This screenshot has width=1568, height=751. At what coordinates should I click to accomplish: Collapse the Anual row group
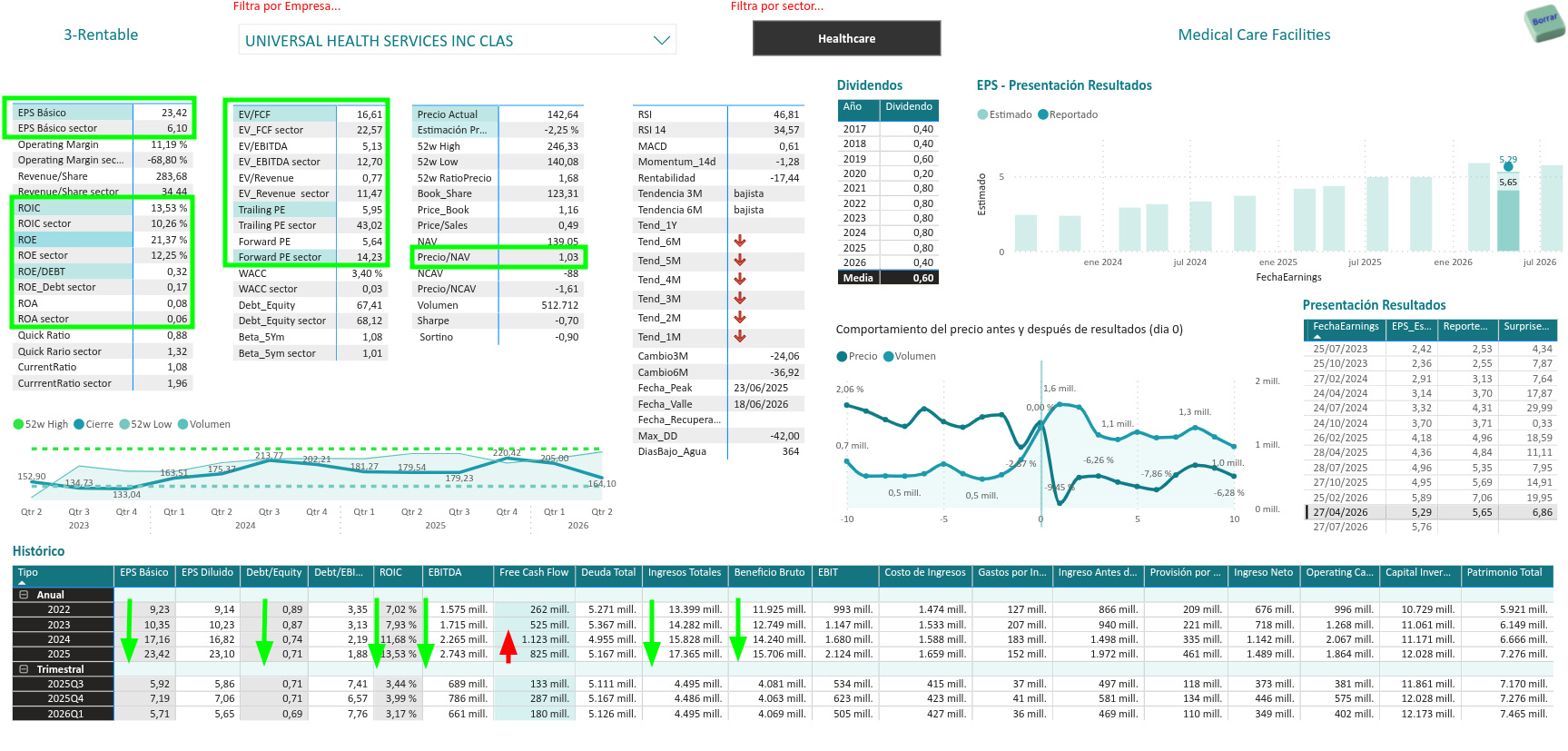point(25,595)
